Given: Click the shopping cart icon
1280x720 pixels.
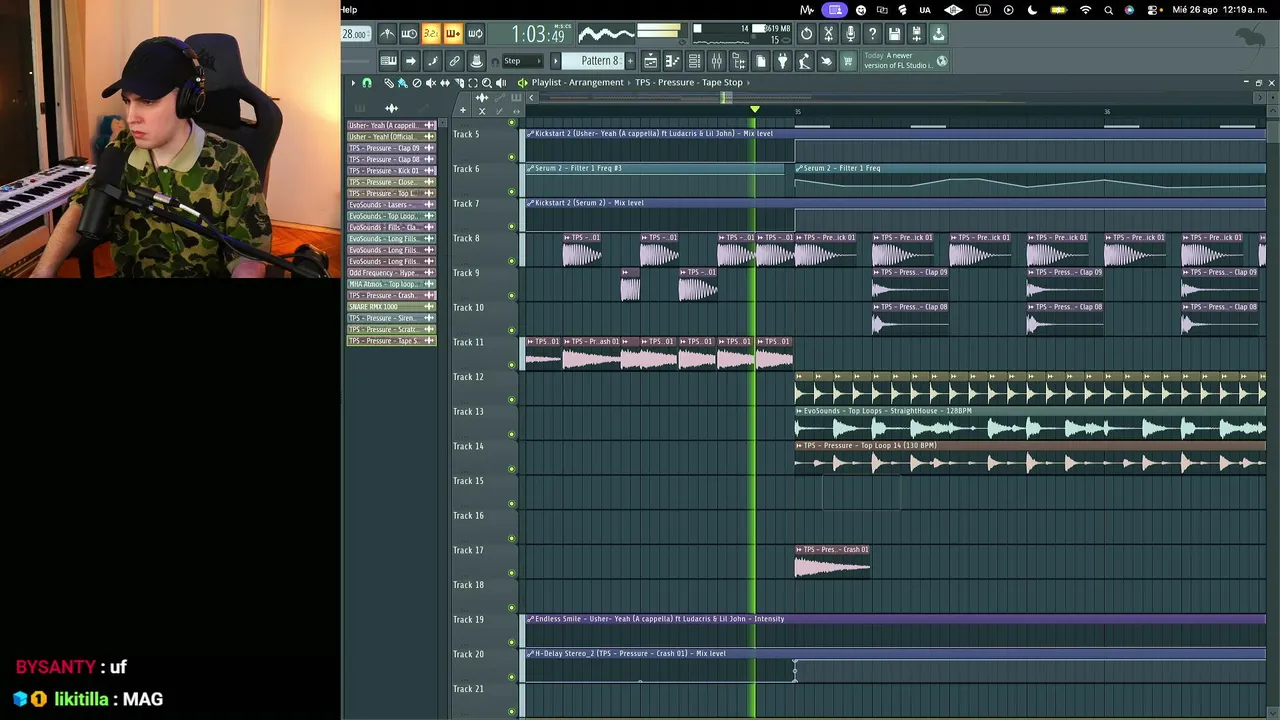Looking at the screenshot, I should pyautogui.click(x=848, y=62).
